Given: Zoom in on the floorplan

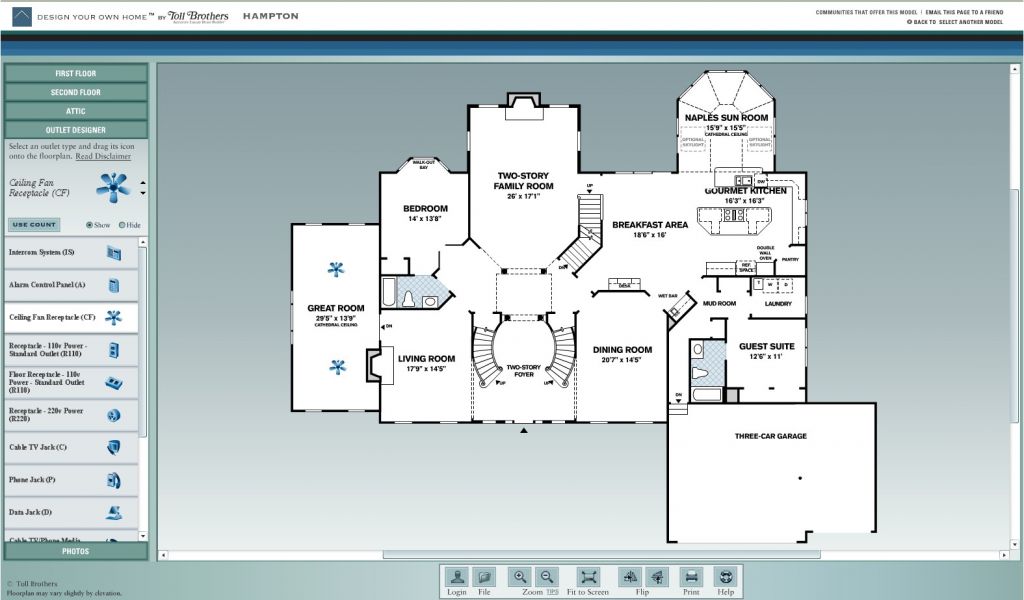Looking at the screenshot, I should click(520, 577).
